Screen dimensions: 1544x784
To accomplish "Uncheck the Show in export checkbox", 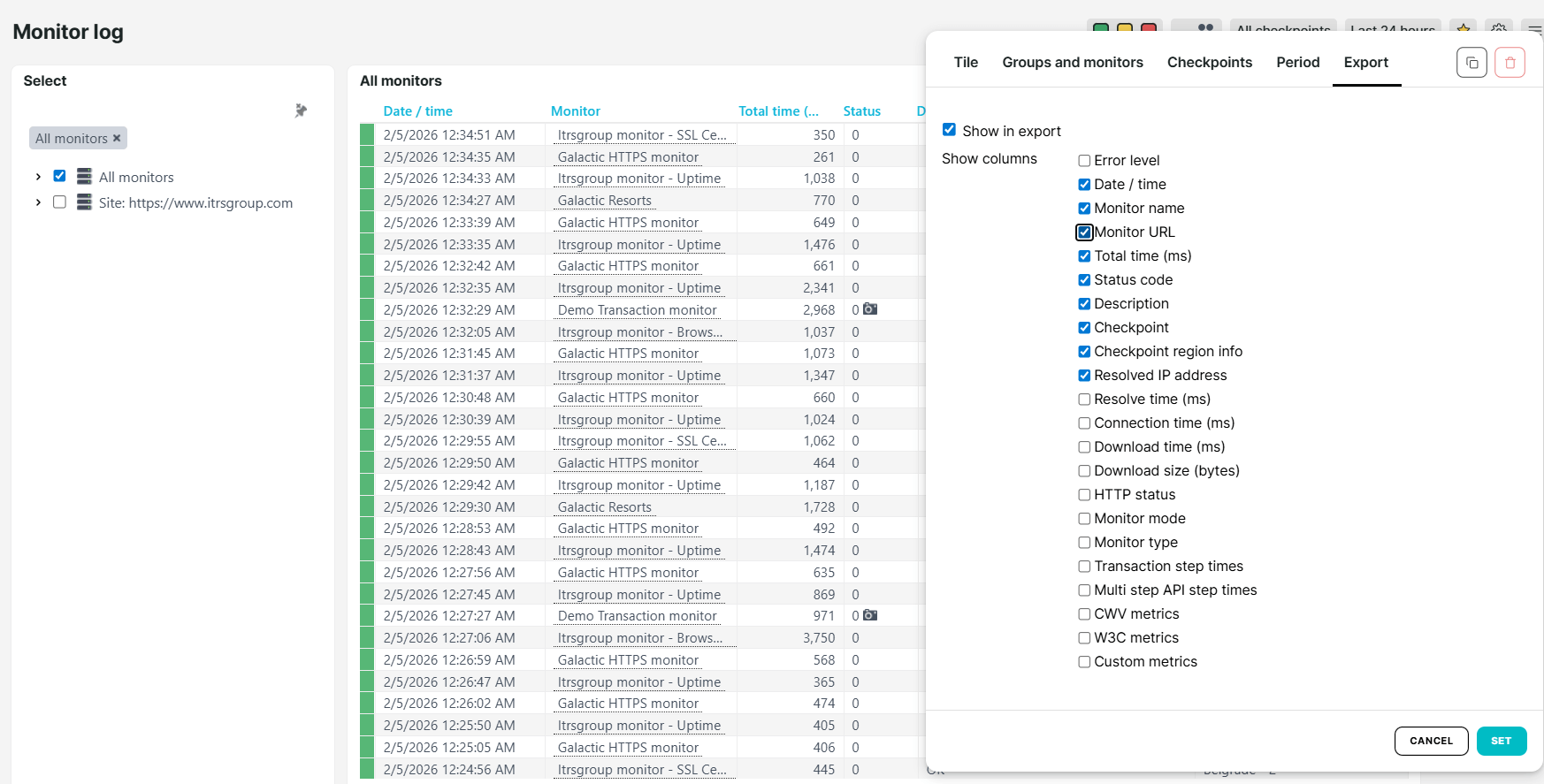I will click(949, 130).
